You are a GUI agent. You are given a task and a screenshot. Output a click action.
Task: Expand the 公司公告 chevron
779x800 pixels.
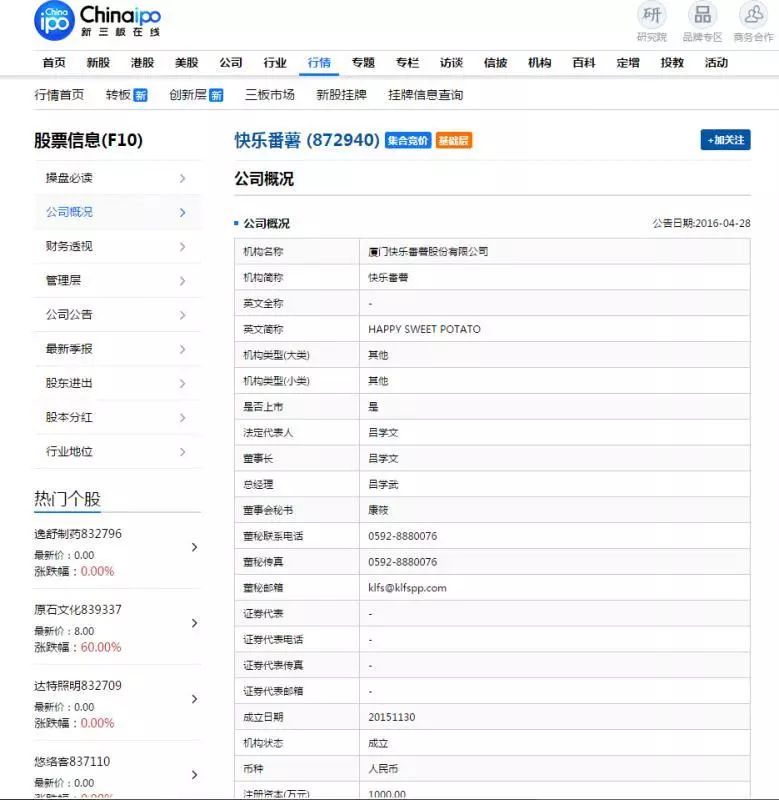183,315
